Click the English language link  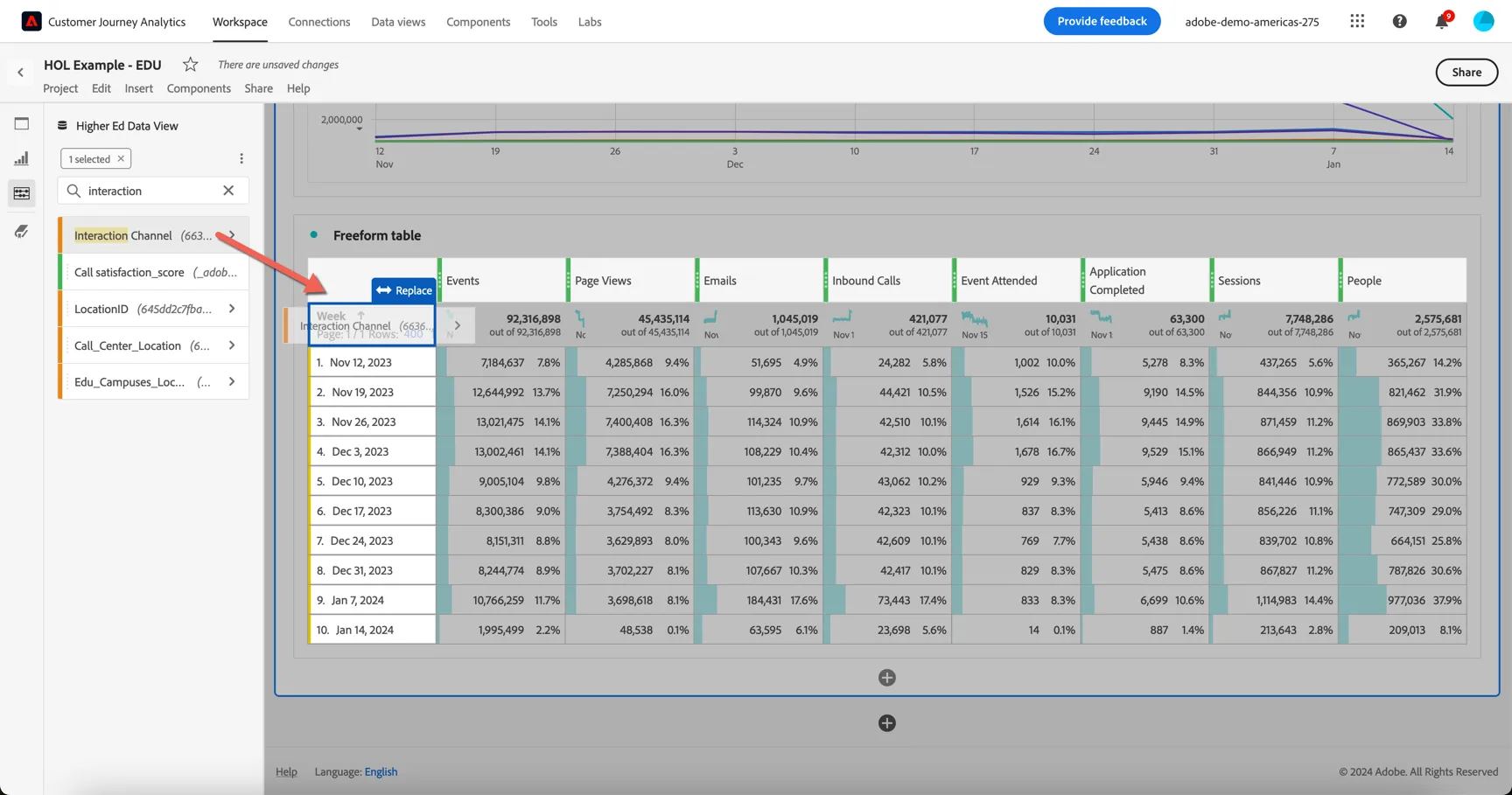(381, 771)
